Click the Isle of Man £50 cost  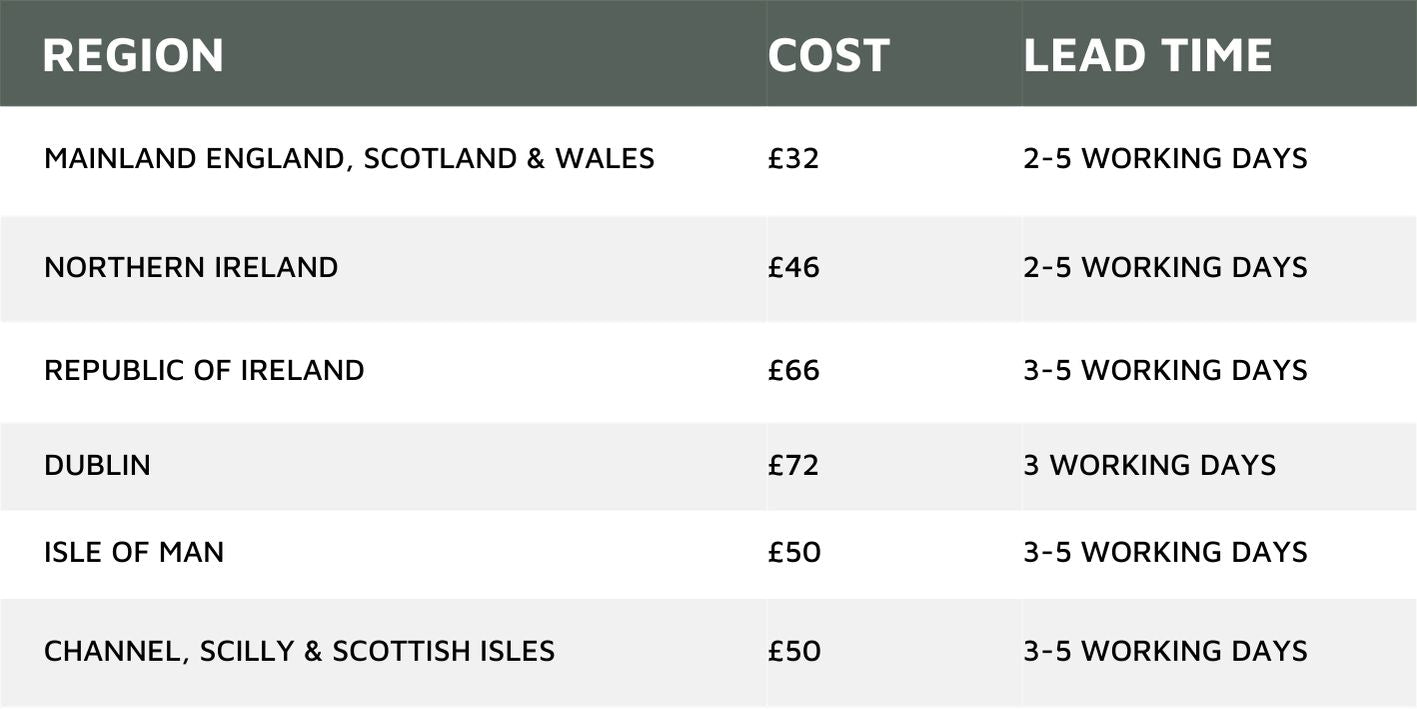[794, 553]
